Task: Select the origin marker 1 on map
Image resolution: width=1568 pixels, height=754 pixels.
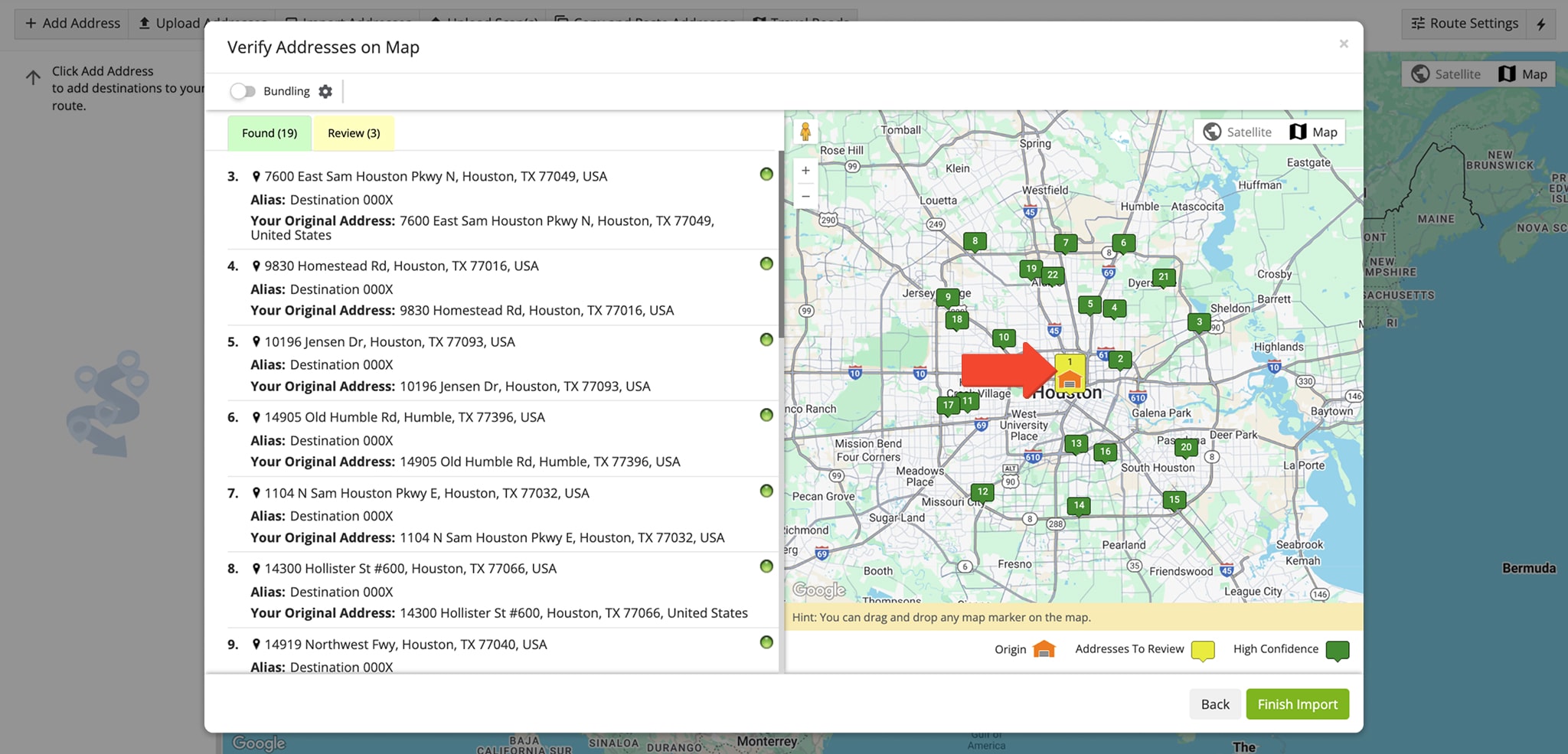Action: click(x=1070, y=373)
